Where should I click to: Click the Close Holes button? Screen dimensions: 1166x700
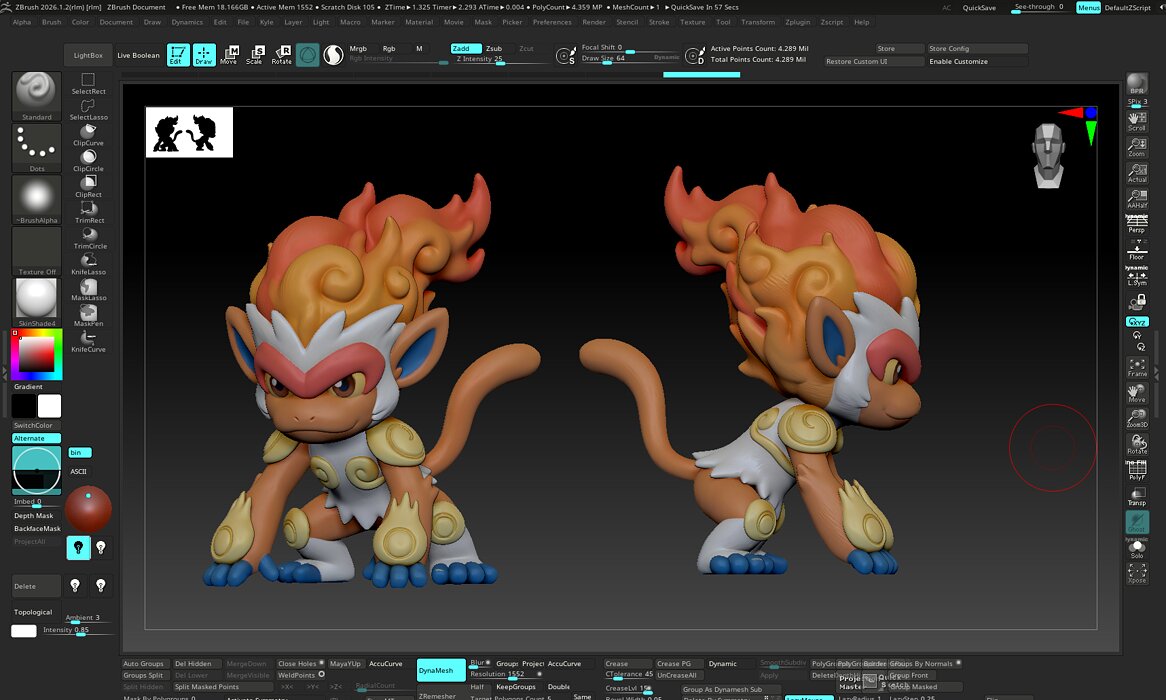click(300, 664)
